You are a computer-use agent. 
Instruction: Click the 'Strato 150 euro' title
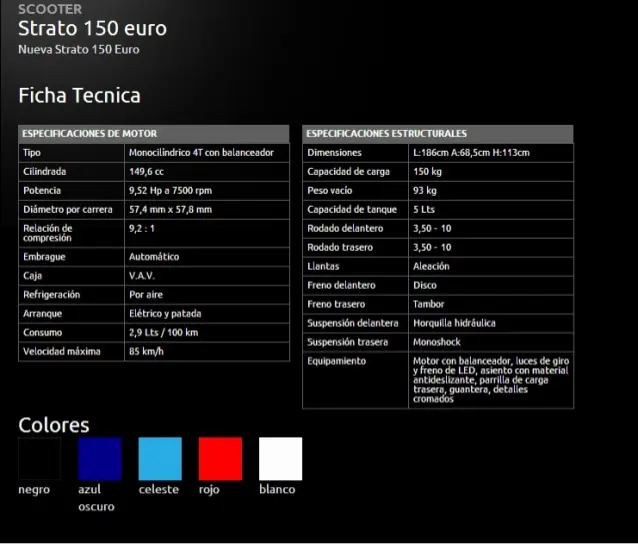92,28
